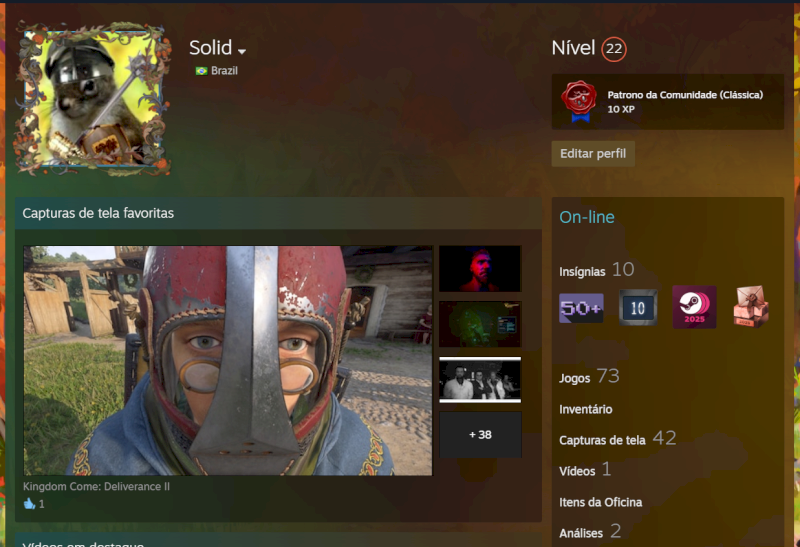800x547 pixels.
Task: Click the On-line status text
Action: click(x=587, y=217)
